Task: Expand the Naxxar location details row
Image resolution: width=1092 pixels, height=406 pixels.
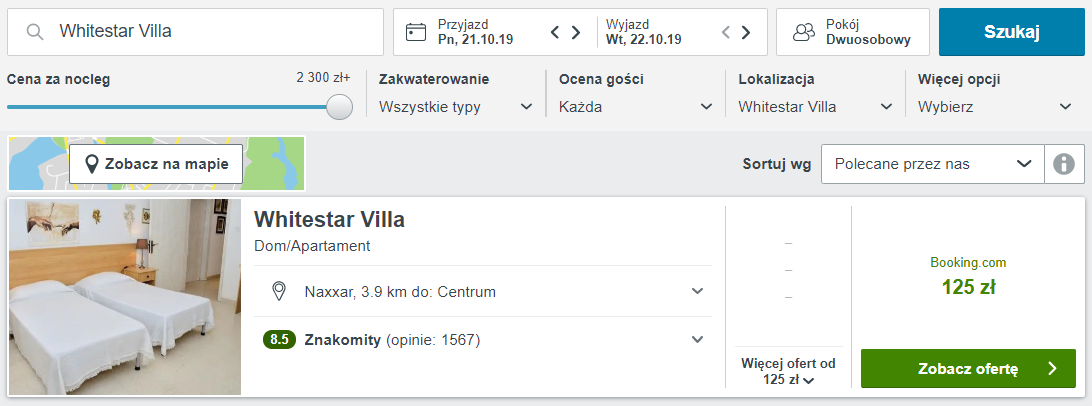Action: [x=483, y=291]
